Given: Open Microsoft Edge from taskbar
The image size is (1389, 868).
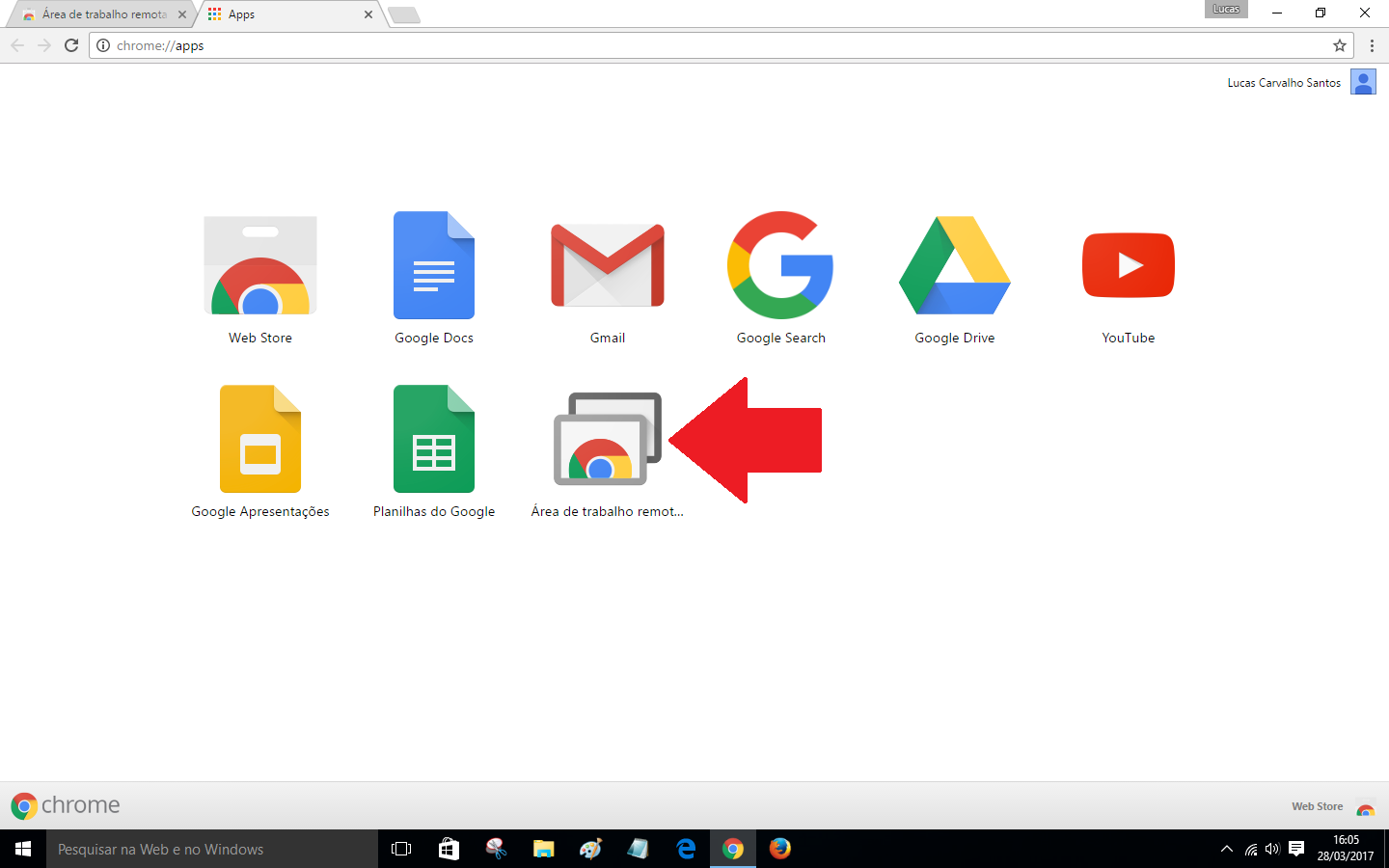Looking at the screenshot, I should [x=686, y=849].
